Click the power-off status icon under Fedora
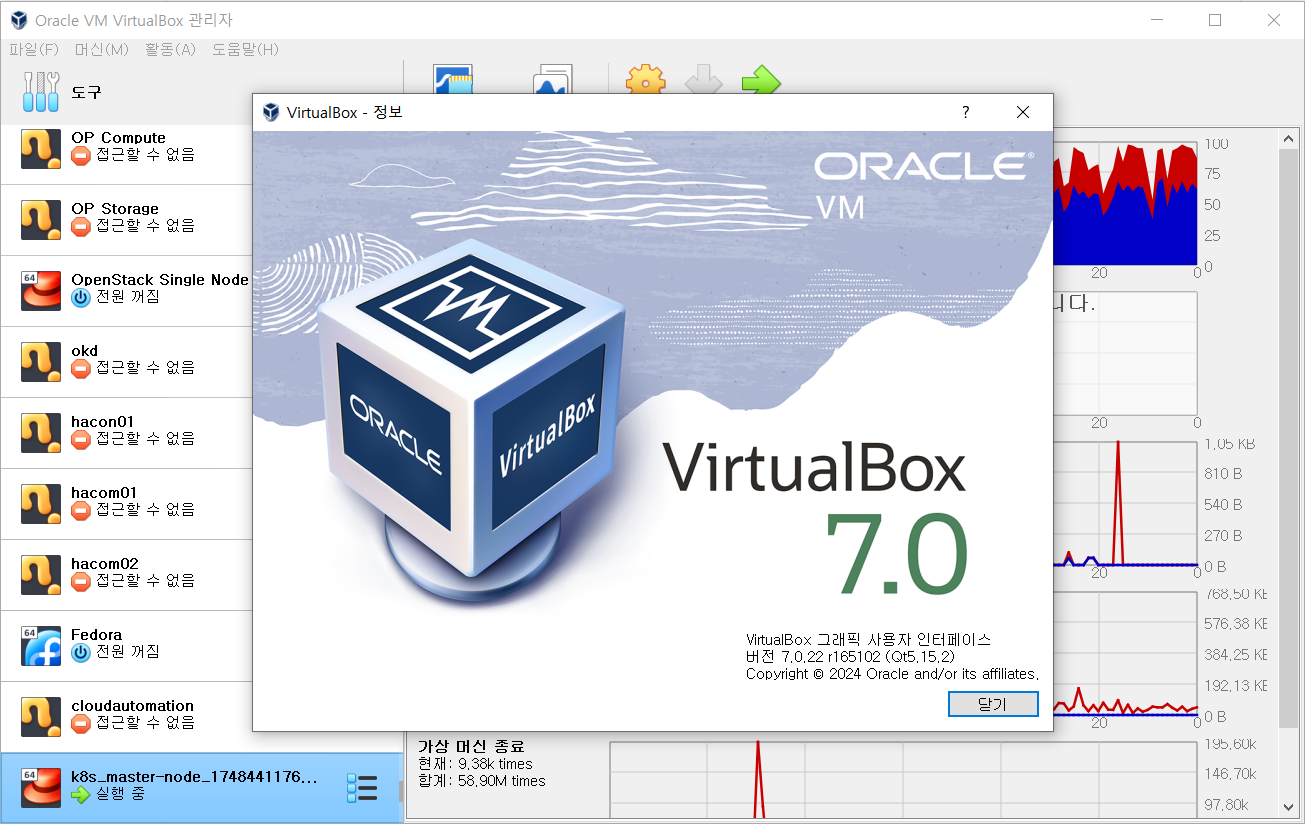 (81, 652)
